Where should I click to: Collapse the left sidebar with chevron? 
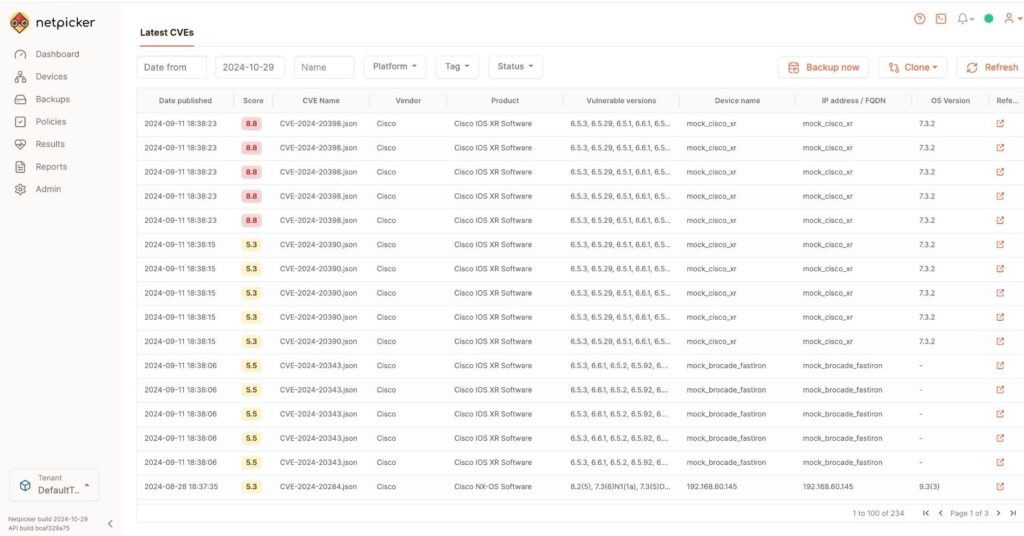coord(110,523)
